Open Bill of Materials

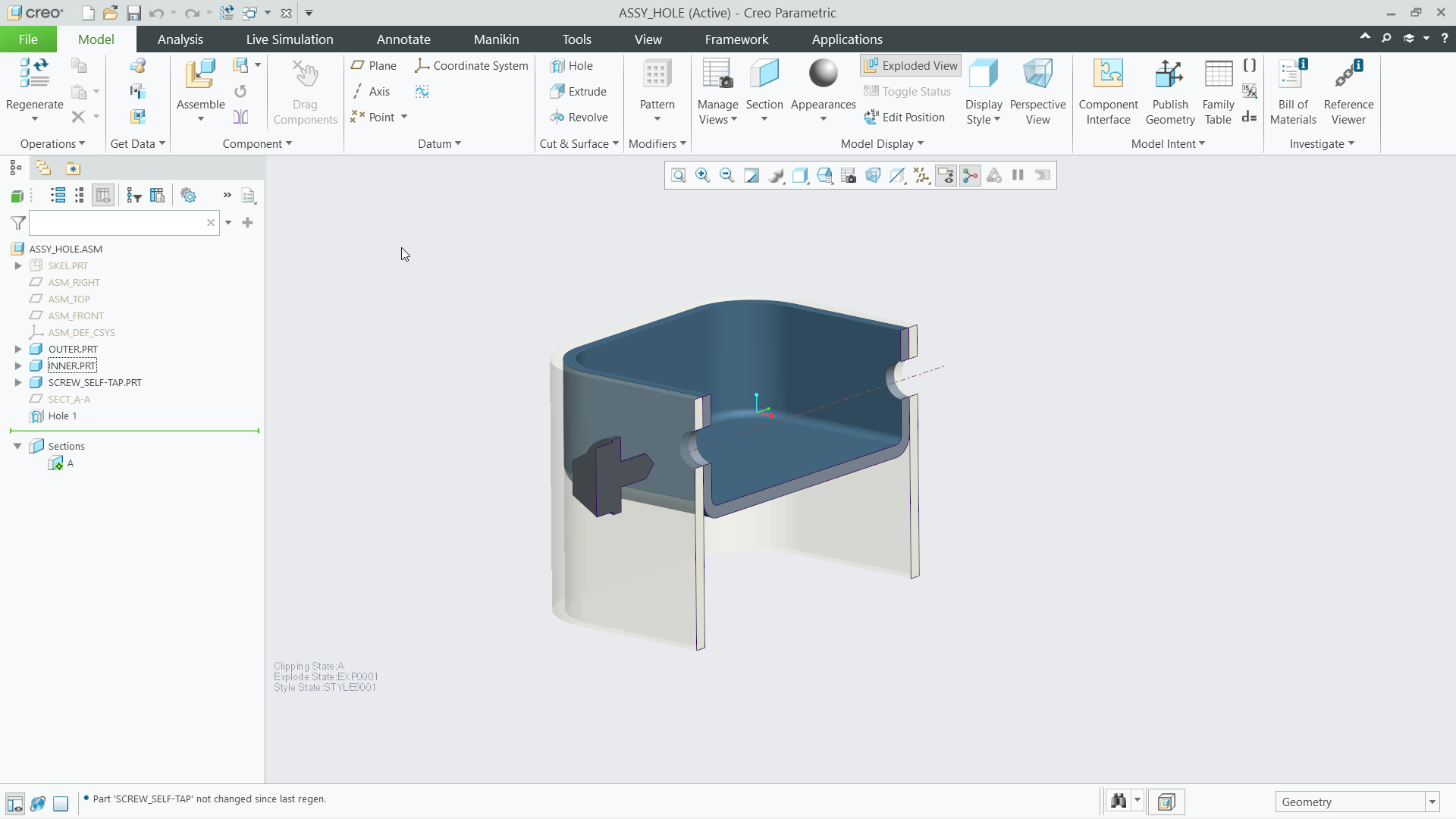coord(1293,92)
